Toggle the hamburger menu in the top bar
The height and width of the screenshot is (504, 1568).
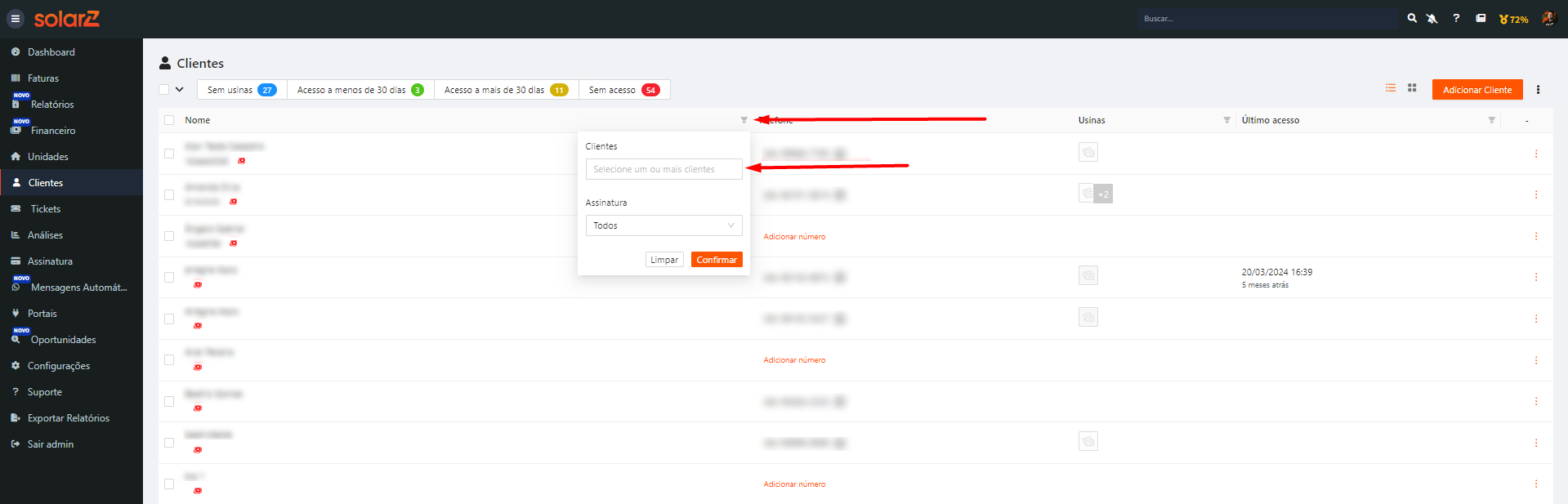(x=15, y=19)
